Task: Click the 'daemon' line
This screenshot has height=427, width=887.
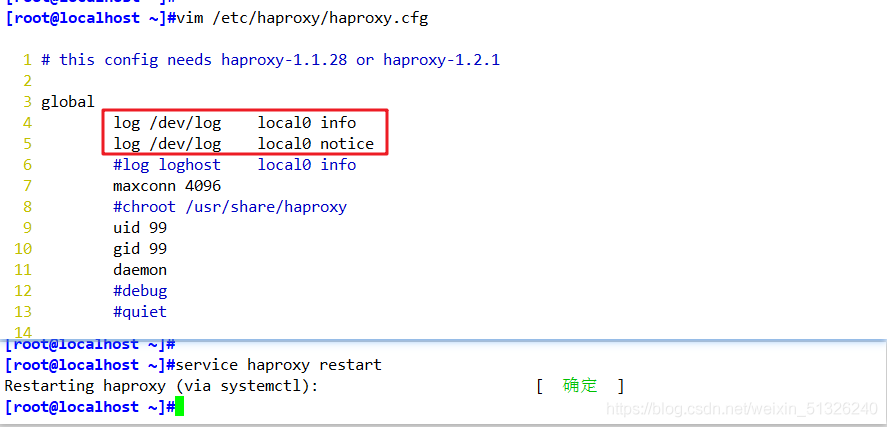Action: coord(140,270)
